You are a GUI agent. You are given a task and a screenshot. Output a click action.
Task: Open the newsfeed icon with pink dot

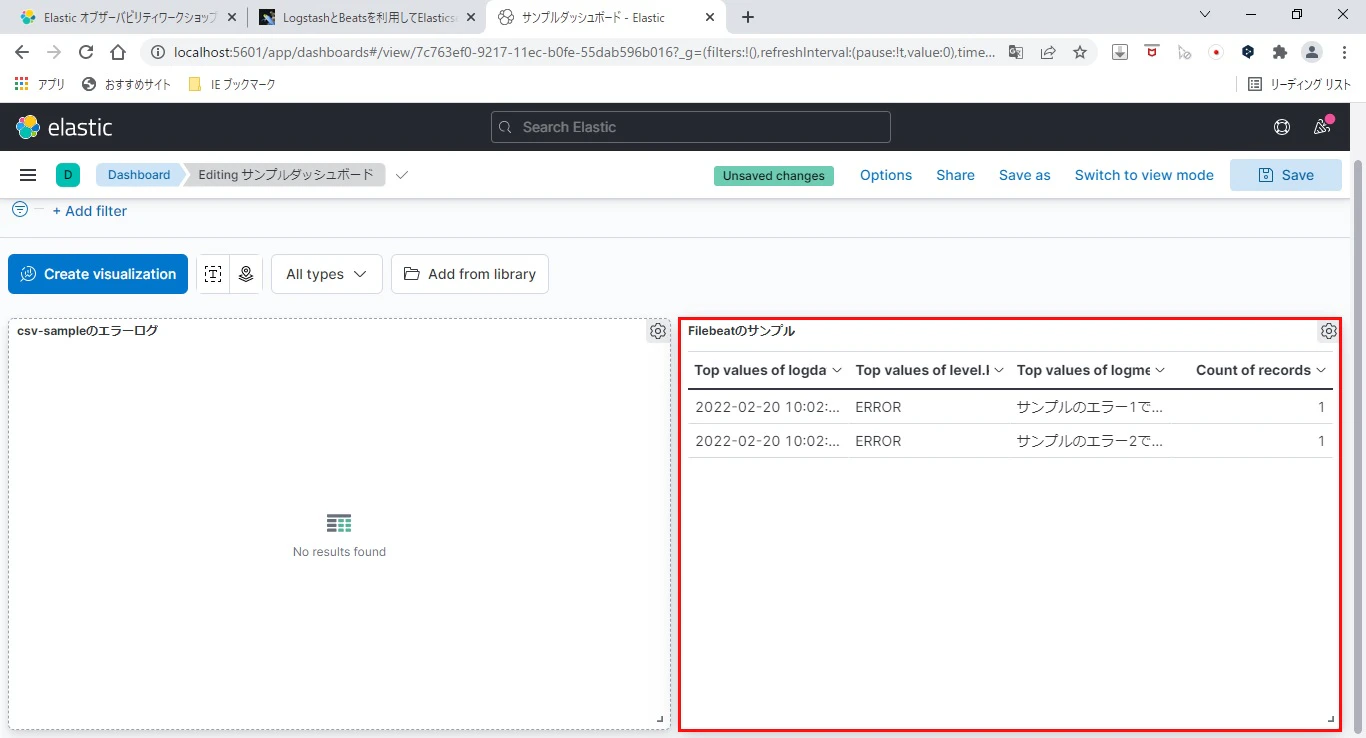[1322, 126]
